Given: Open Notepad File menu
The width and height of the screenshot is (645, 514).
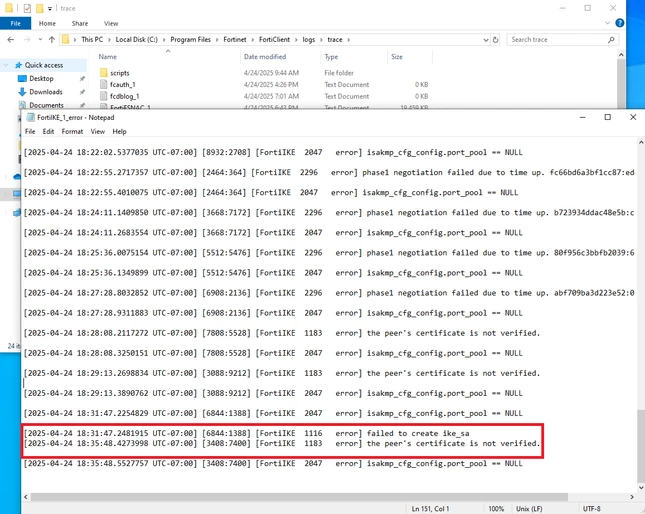Looking at the screenshot, I should [30, 132].
